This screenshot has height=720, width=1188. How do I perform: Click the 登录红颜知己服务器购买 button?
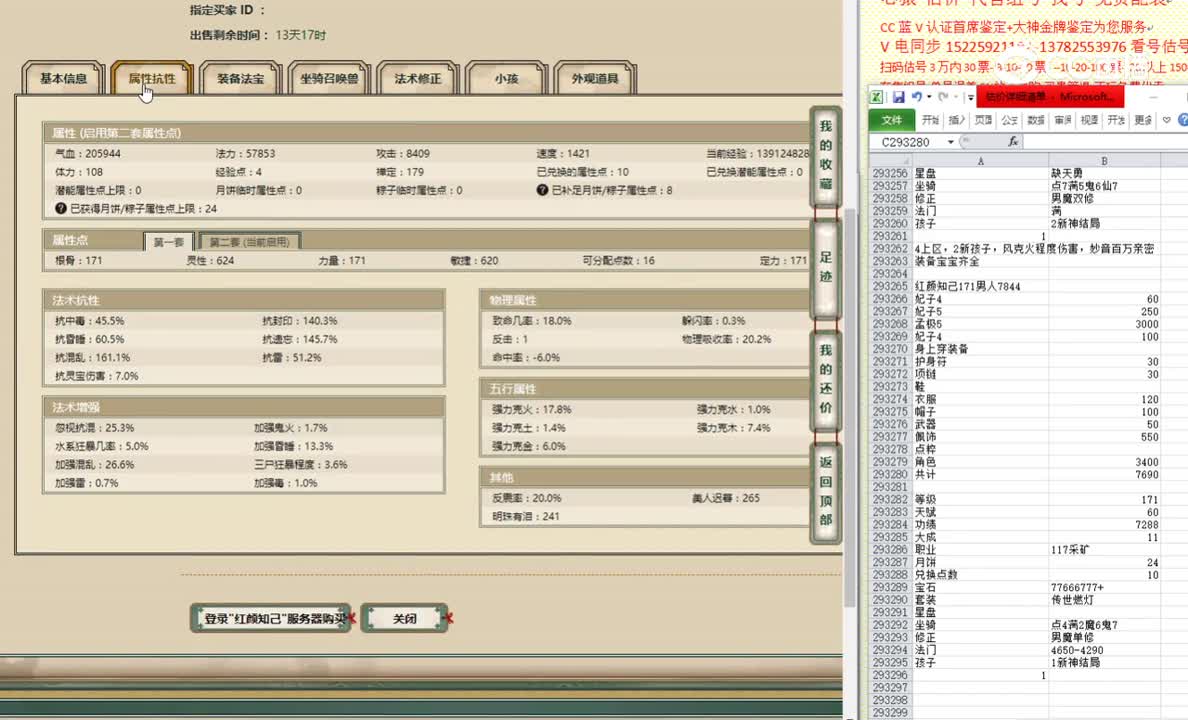269,619
